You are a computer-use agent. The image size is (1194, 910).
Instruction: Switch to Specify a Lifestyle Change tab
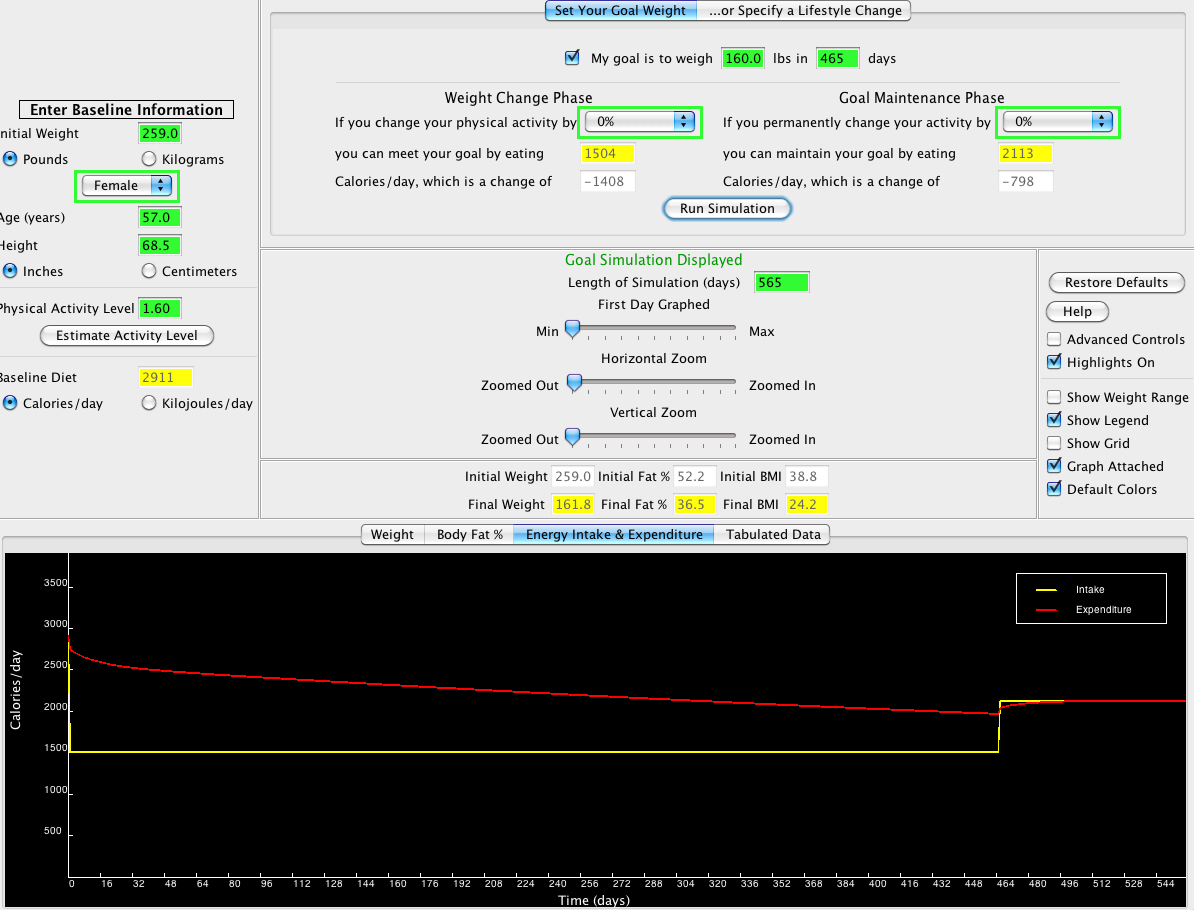point(804,11)
